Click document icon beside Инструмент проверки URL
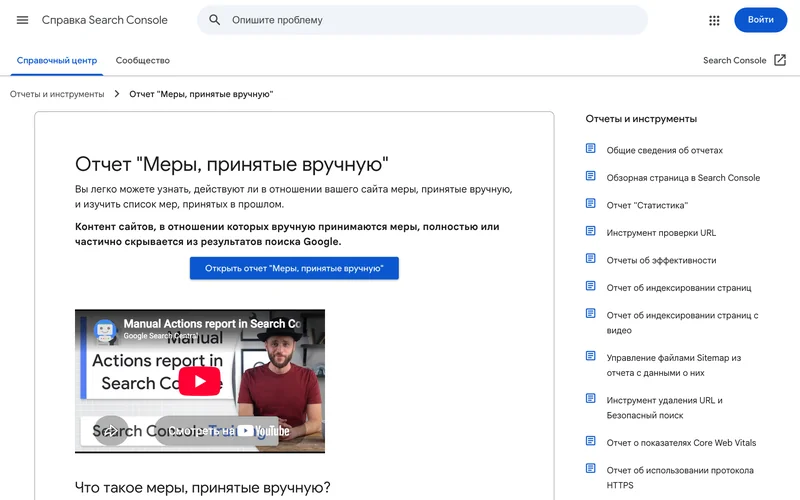The width and height of the screenshot is (800, 500). tap(591, 231)
